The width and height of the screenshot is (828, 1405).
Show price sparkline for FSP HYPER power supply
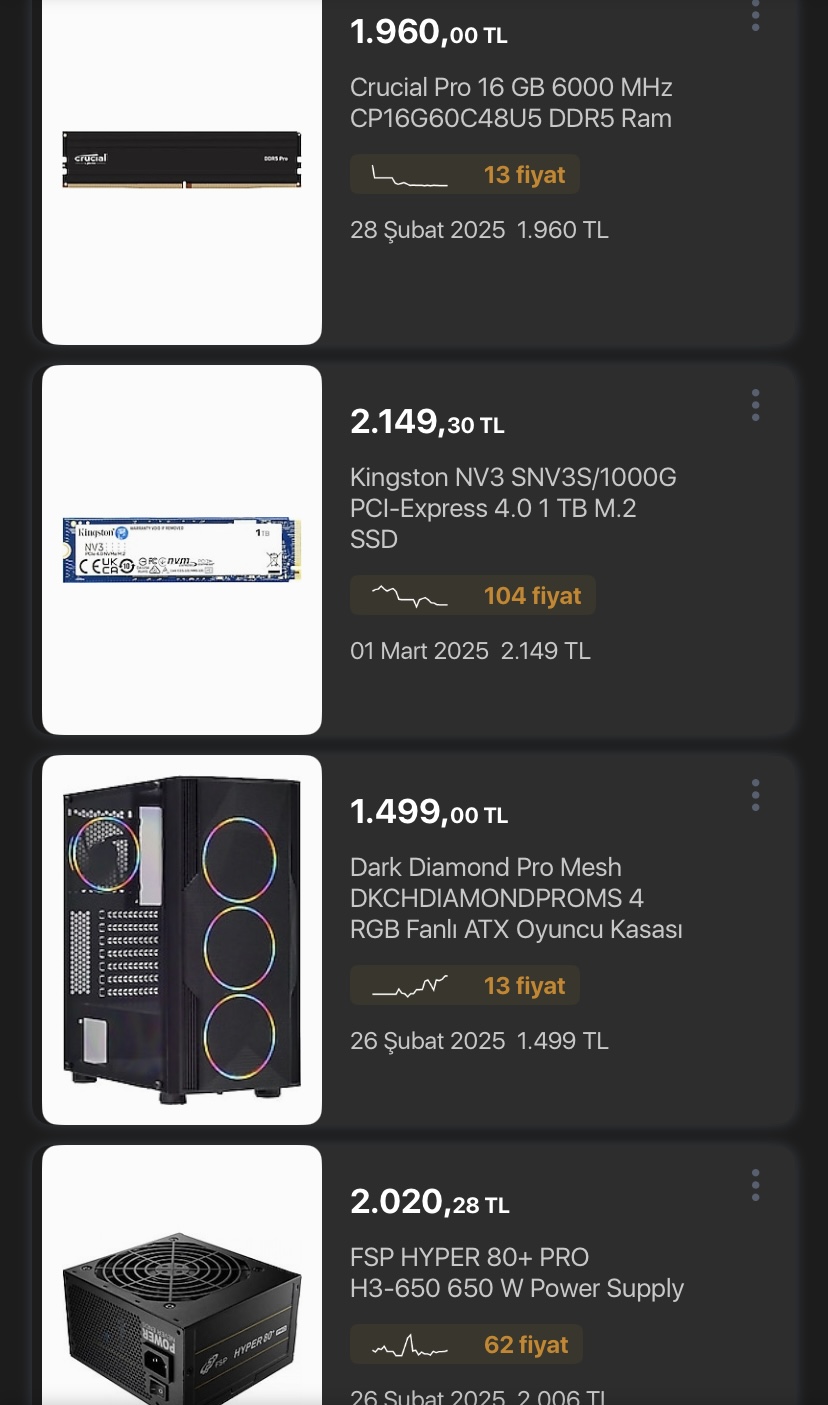tap(409, 1346)
